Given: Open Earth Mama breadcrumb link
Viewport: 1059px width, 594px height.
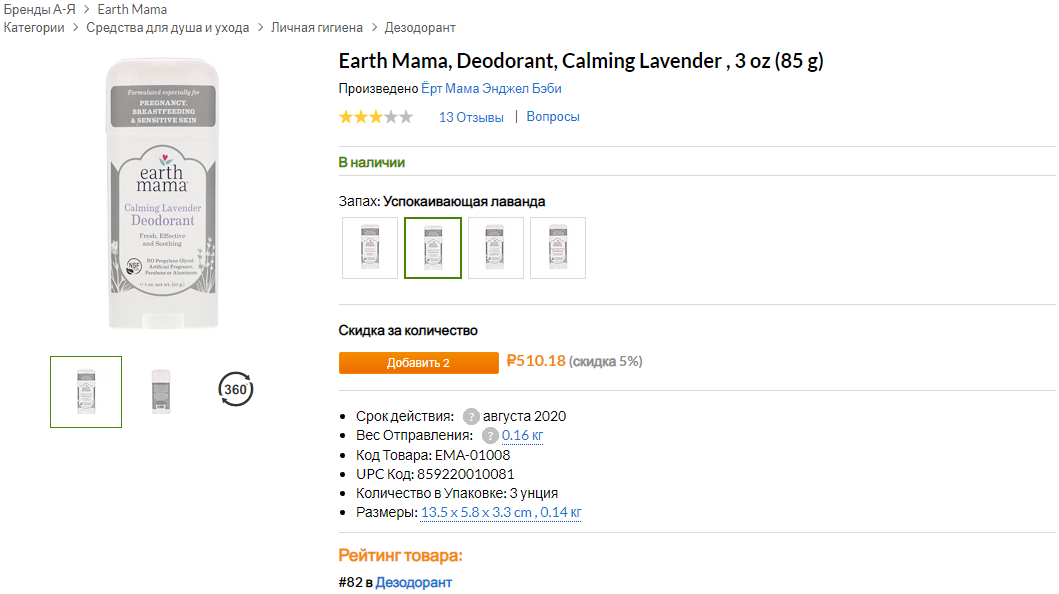Looking at the screenshot, I should [132, 9].
